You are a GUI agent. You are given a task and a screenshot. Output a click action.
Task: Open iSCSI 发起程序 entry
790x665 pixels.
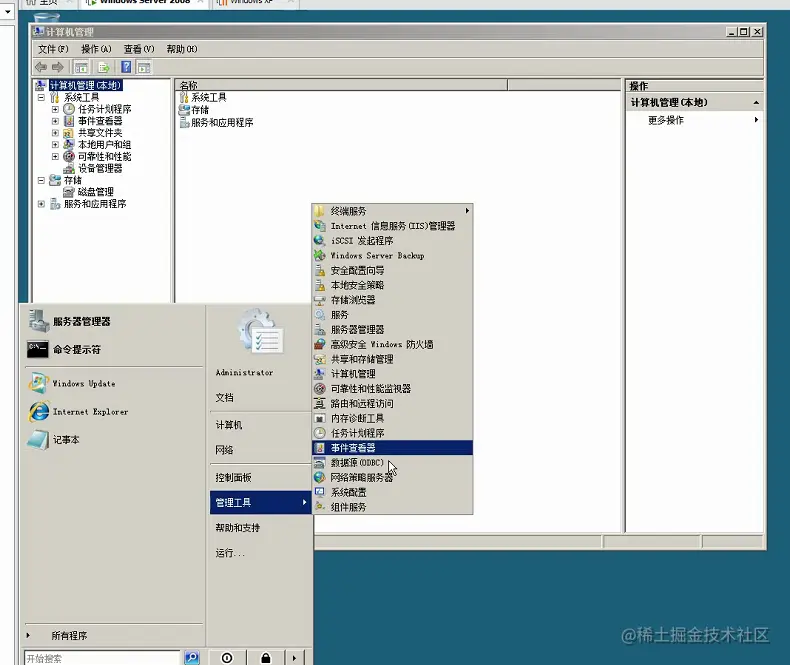coord(392,241)
